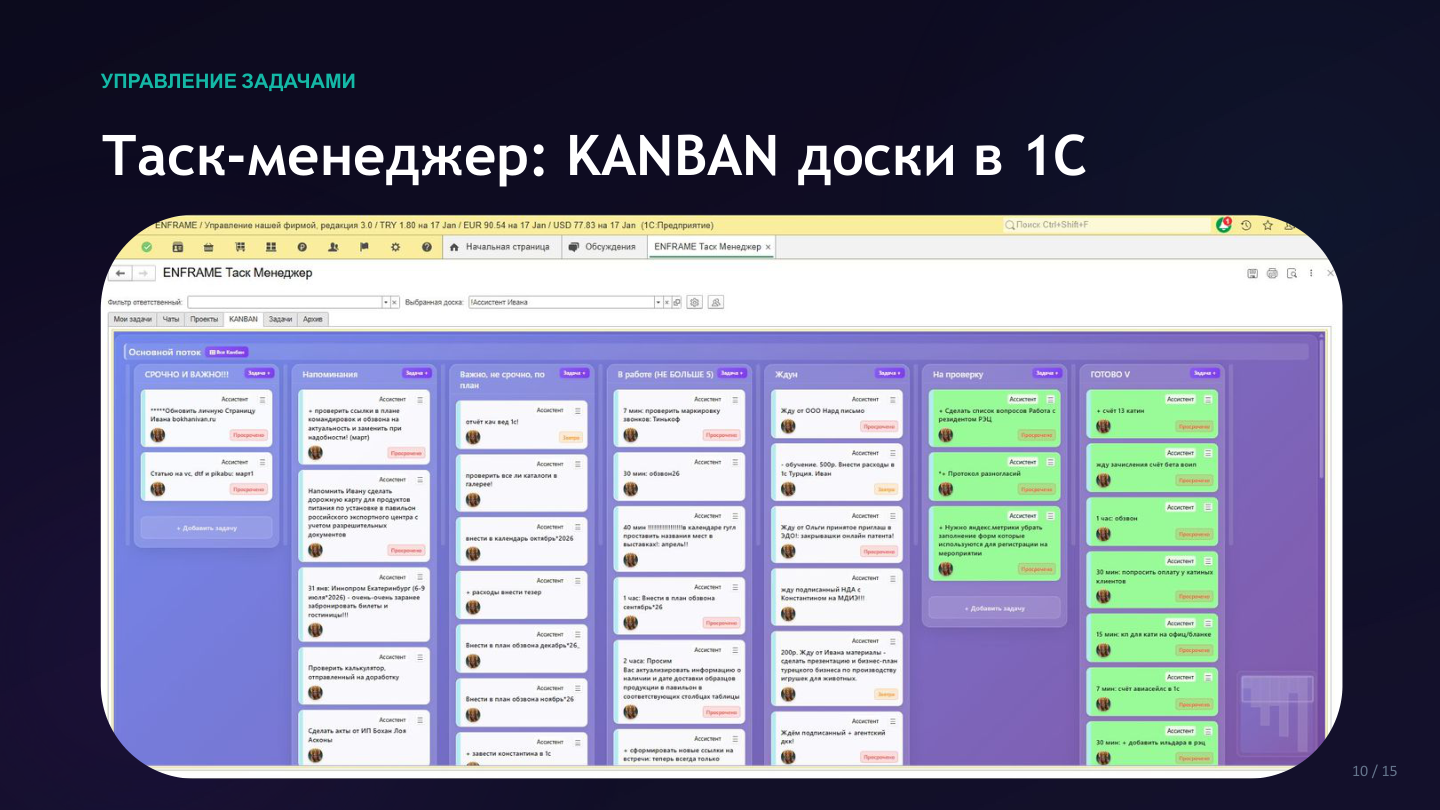Open the gear settings icon in the section toolbar
Image resolution: width=1440 pixels, height=810 pixels.
[395, 247]
